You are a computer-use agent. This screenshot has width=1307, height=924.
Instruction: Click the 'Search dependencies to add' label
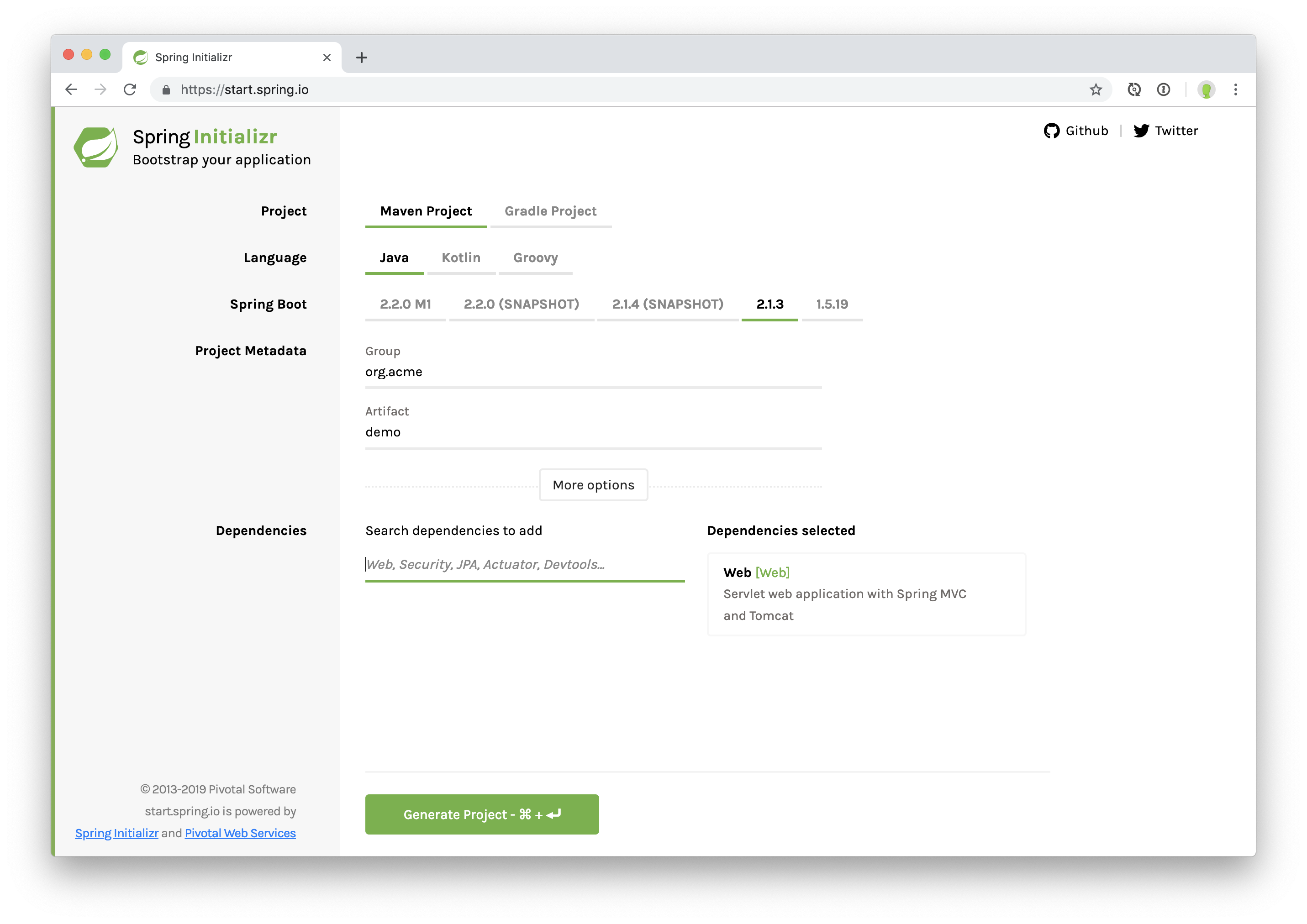(x=453, y=531)
